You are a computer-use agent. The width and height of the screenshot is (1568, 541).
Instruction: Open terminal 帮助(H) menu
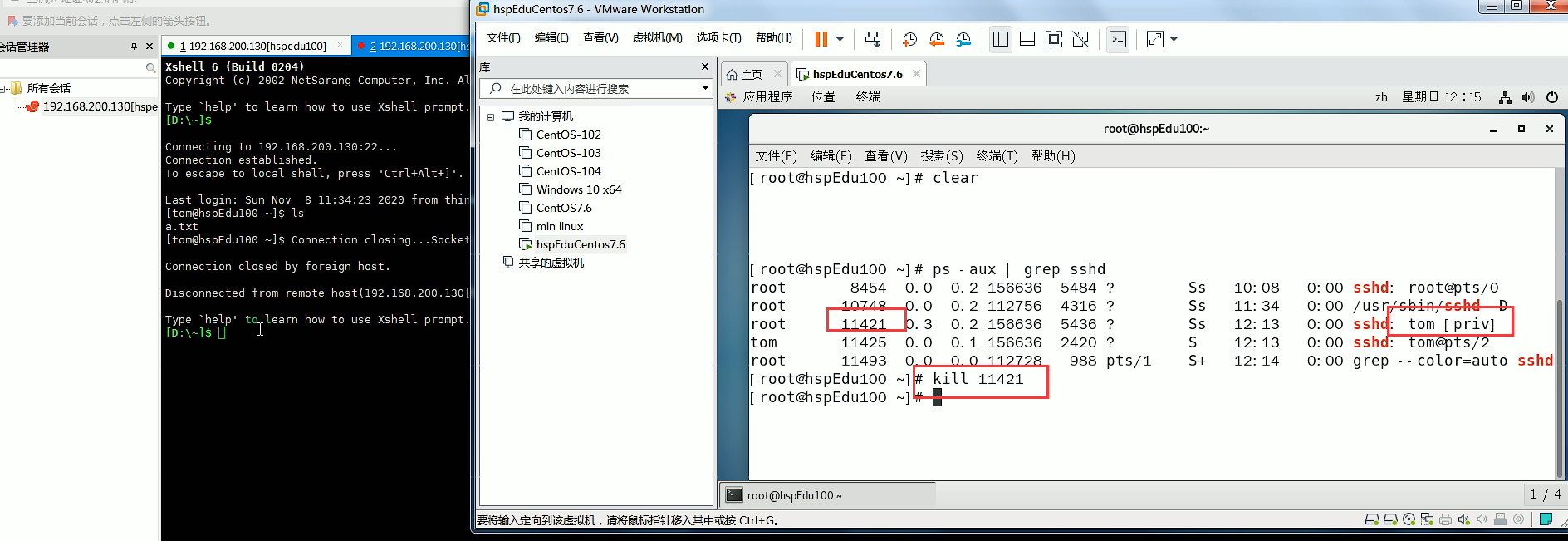1053,155
